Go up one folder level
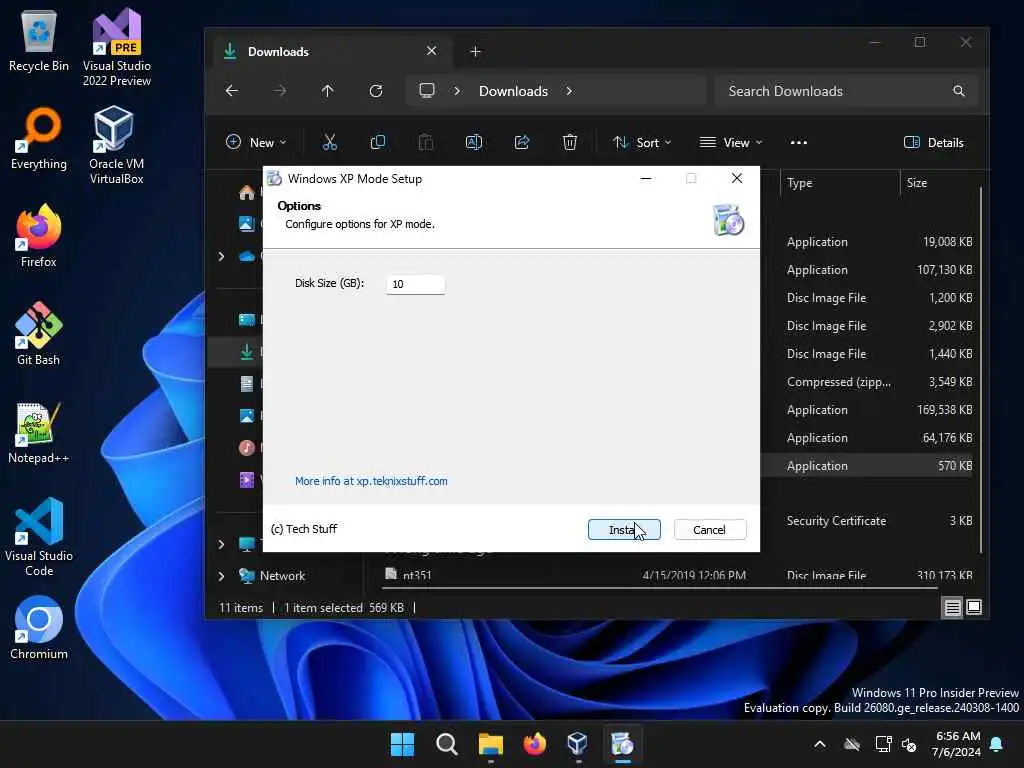This screenshot has height=768, width=1024. 328,91
